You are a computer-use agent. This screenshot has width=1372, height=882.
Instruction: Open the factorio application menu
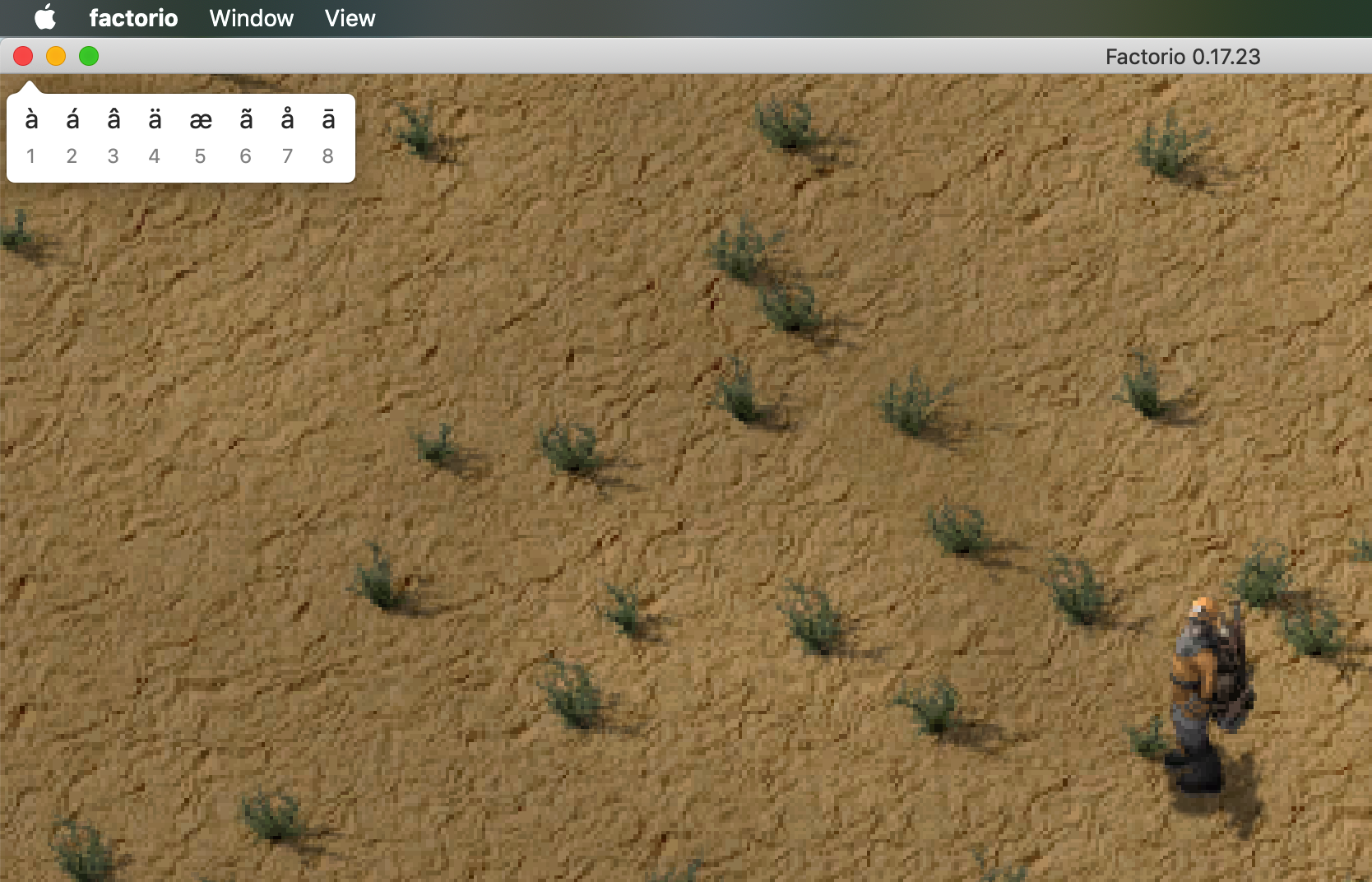point(133,18)
